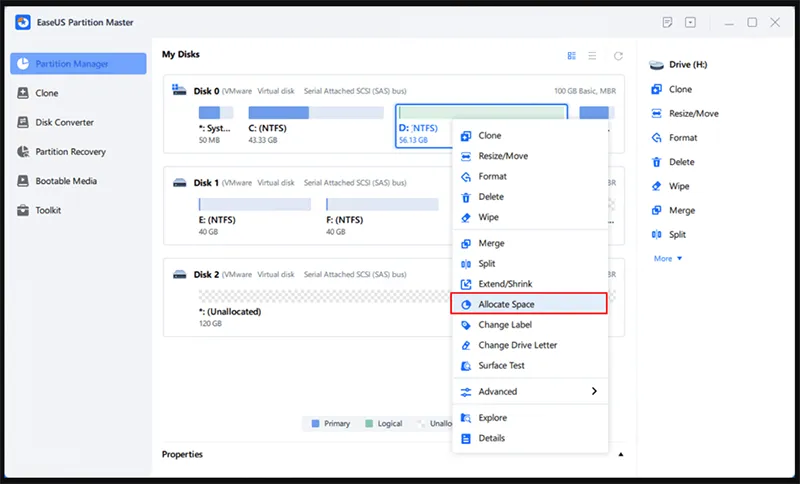Viewport: 800px width, 484px height.
Task: Expand the Advanced submenu arrow
Action: [x=594, y=391]
